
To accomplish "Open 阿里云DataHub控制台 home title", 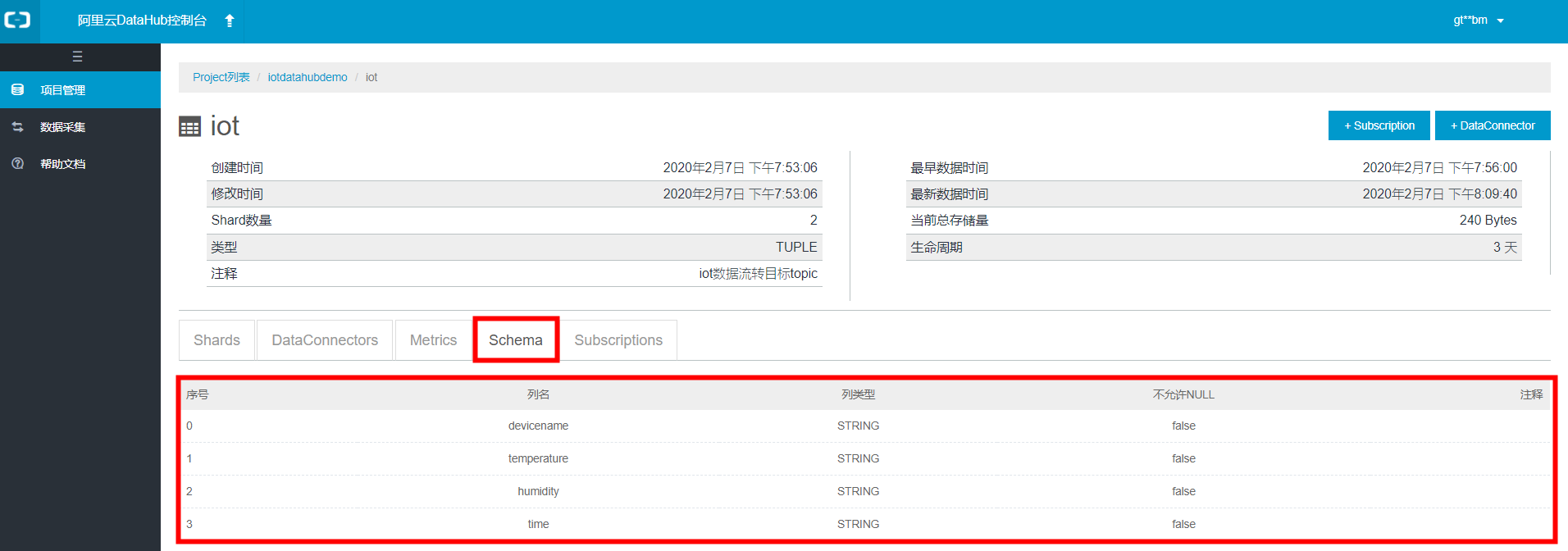I will (142, 20).
